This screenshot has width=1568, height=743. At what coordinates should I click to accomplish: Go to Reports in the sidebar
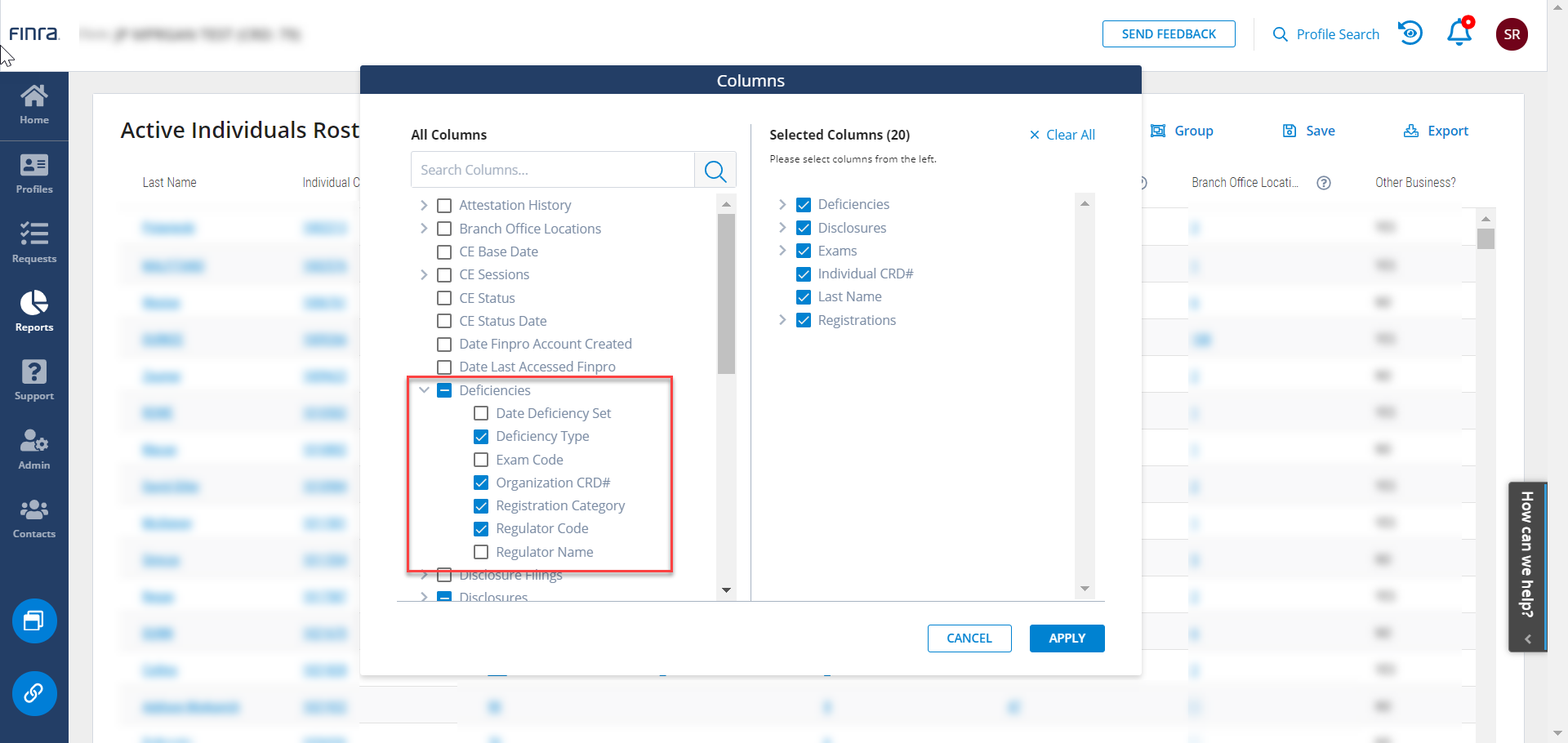(x=34, y=312)
